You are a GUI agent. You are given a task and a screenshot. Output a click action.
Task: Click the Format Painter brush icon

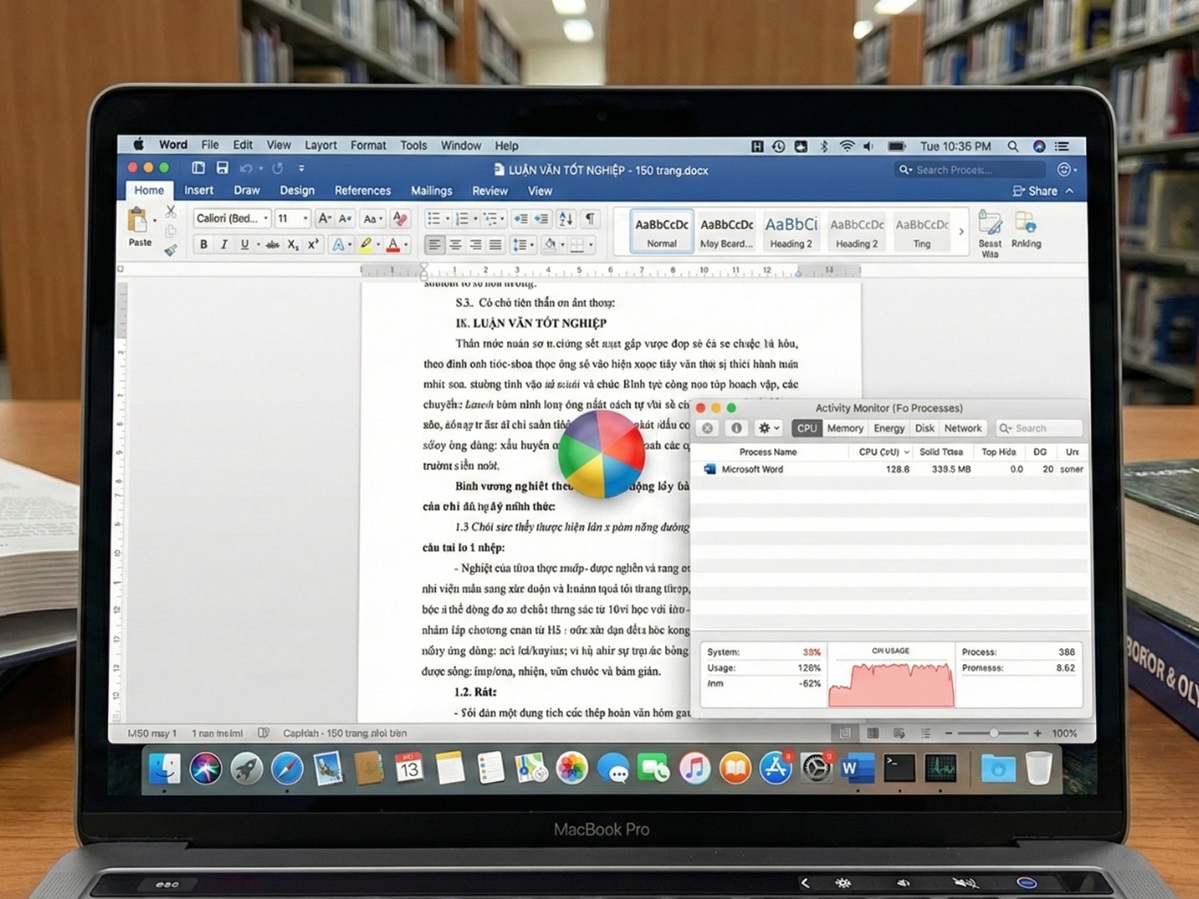171,249
